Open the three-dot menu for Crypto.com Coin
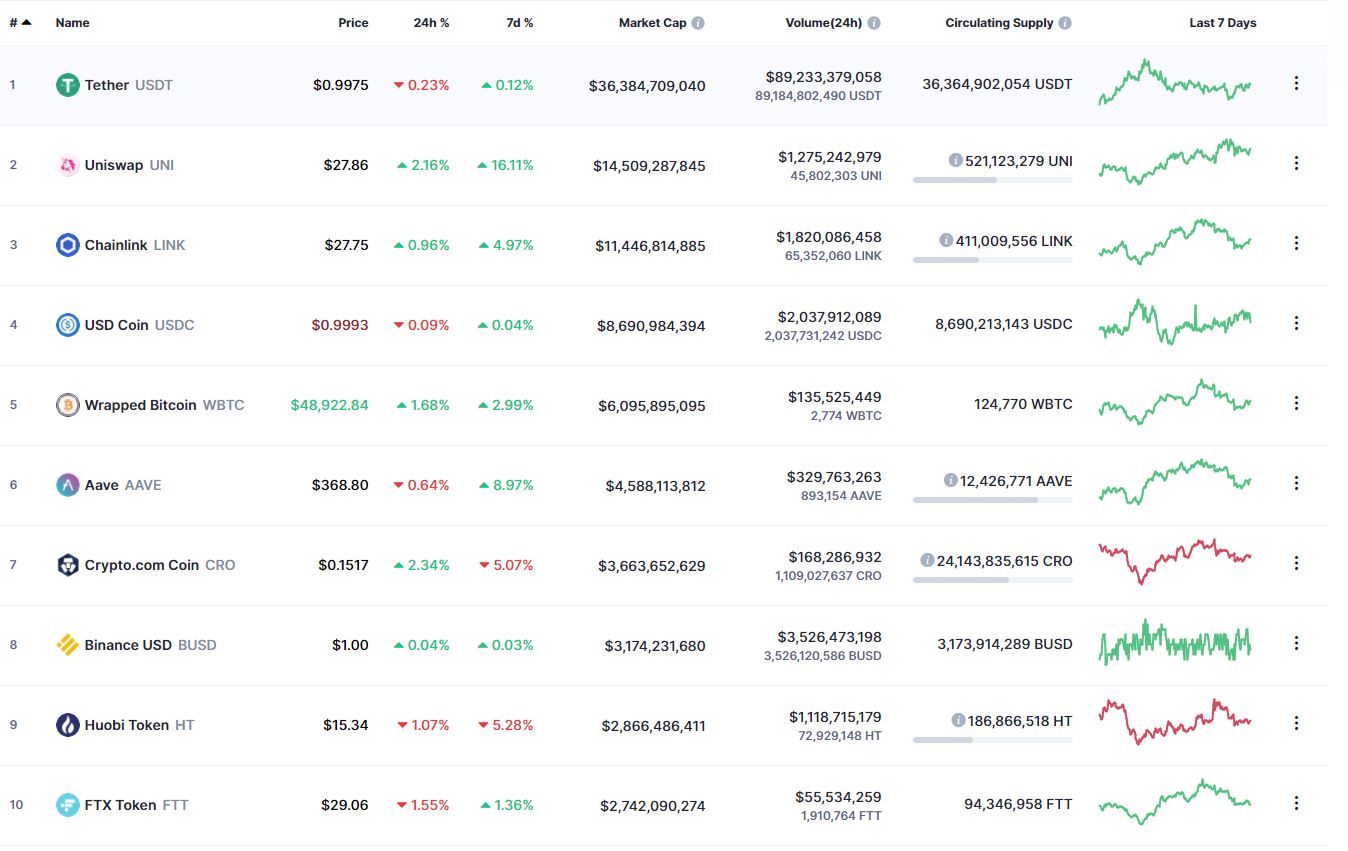The height and width of the screenshot is (851, 1348). pos(1296,563)
